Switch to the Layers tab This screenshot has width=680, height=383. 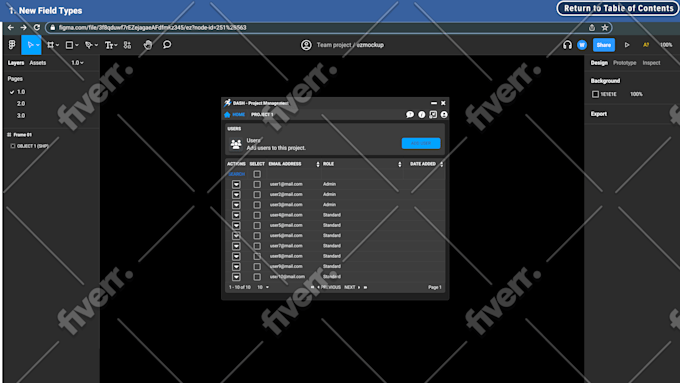pyautogui.click(x=16, y=63)
